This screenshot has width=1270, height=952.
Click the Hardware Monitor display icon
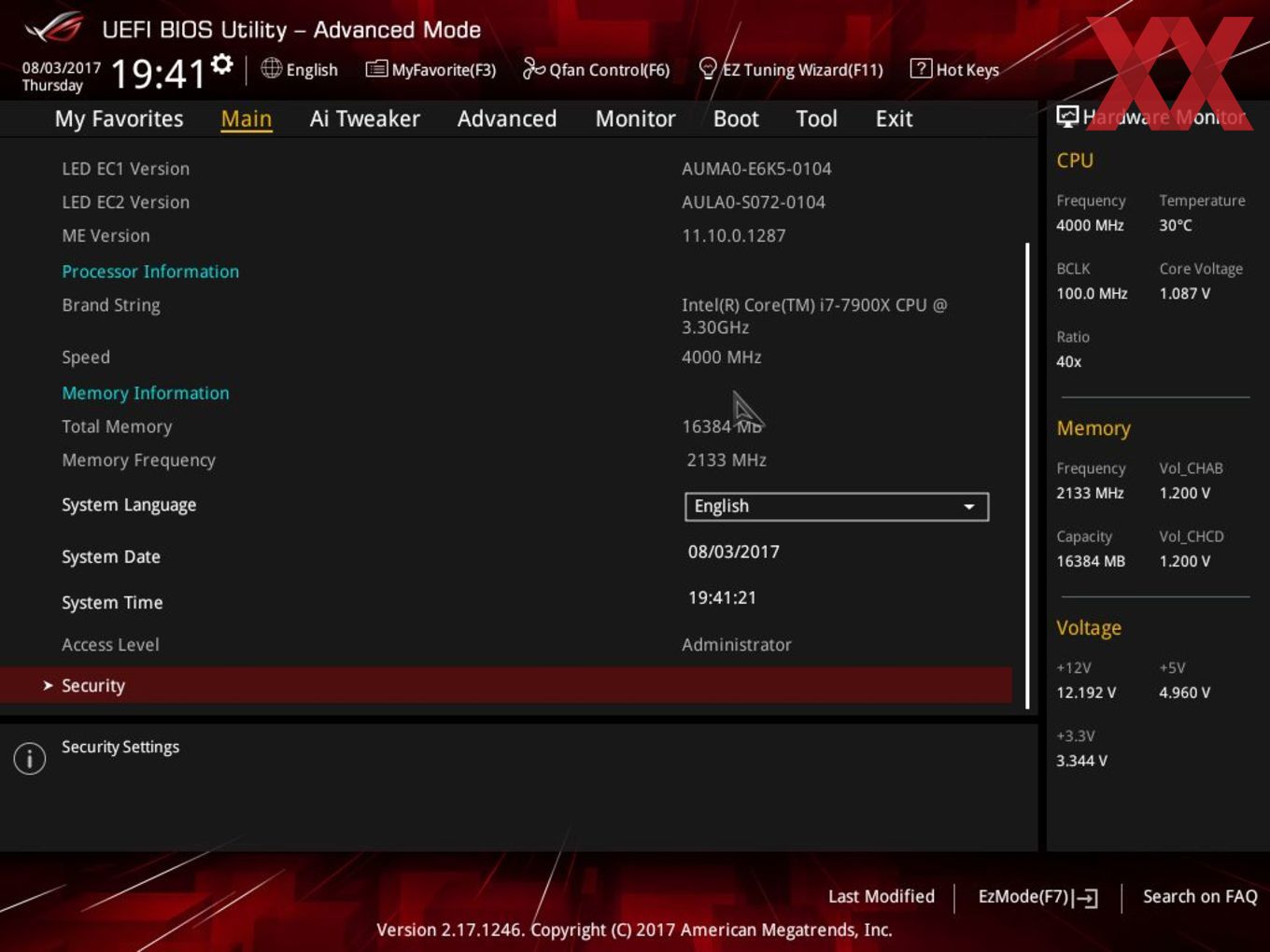(x=1067, y=116)
